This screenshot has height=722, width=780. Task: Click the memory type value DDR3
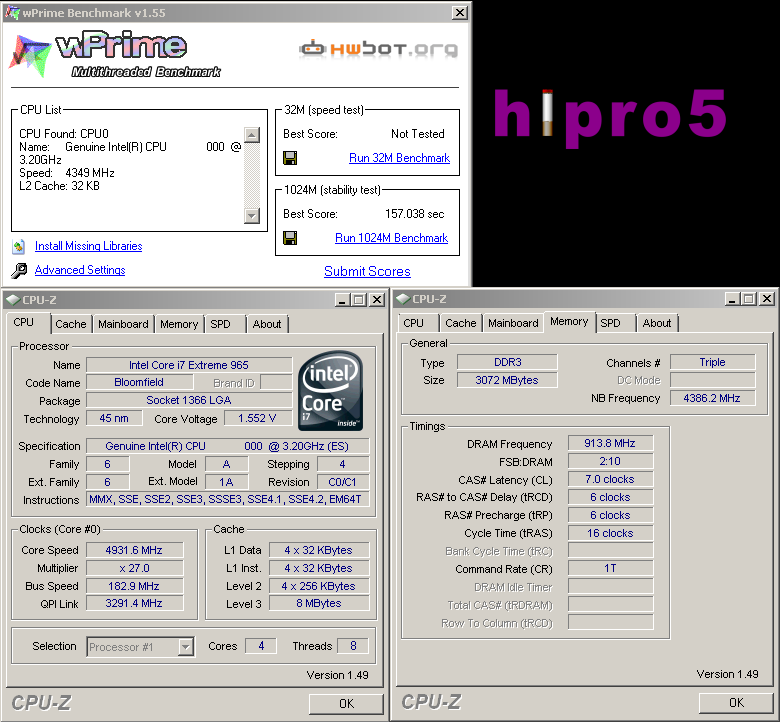tap(507, 362)
